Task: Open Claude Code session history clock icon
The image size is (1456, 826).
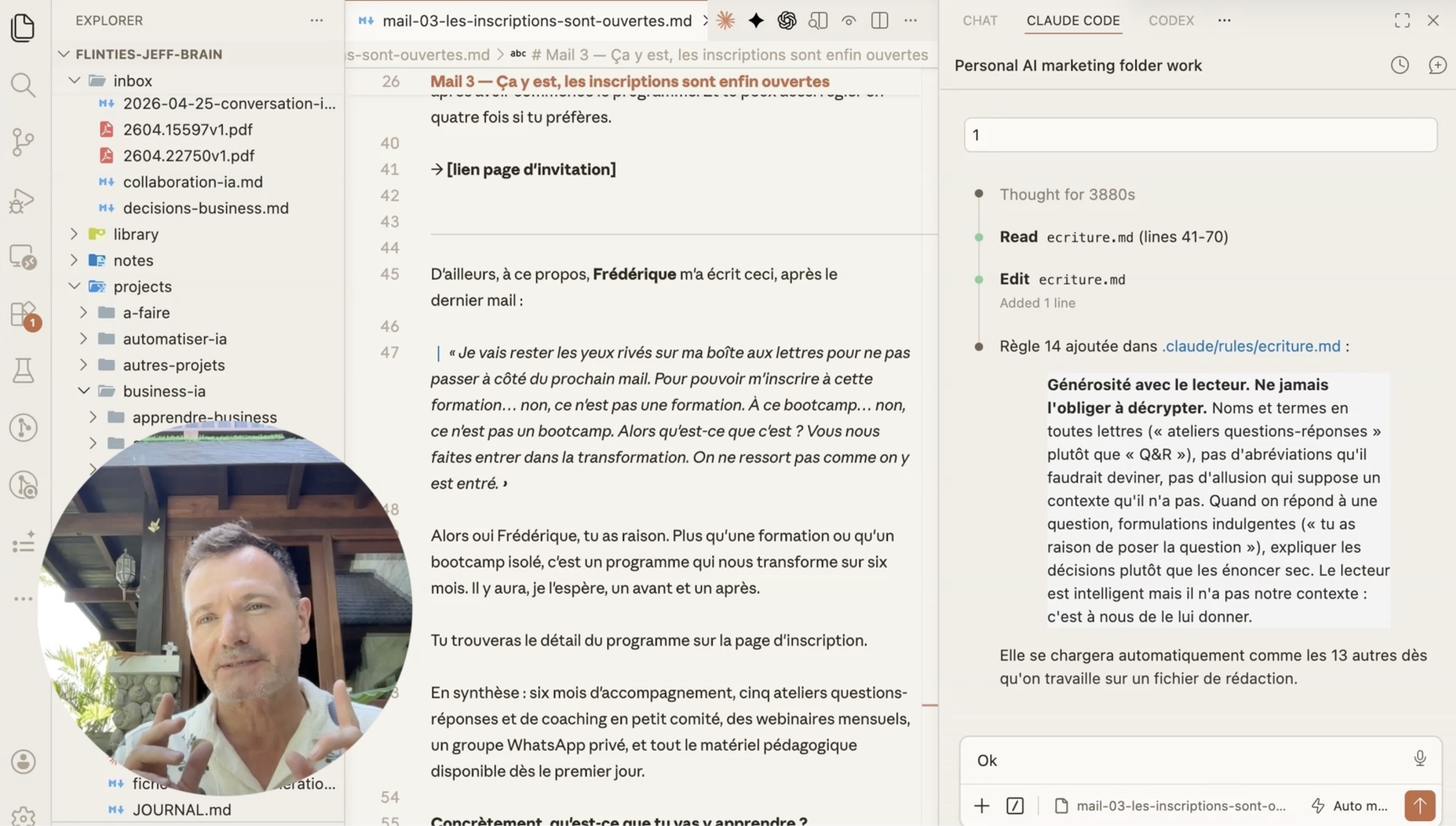Action: coord(1400,65)
